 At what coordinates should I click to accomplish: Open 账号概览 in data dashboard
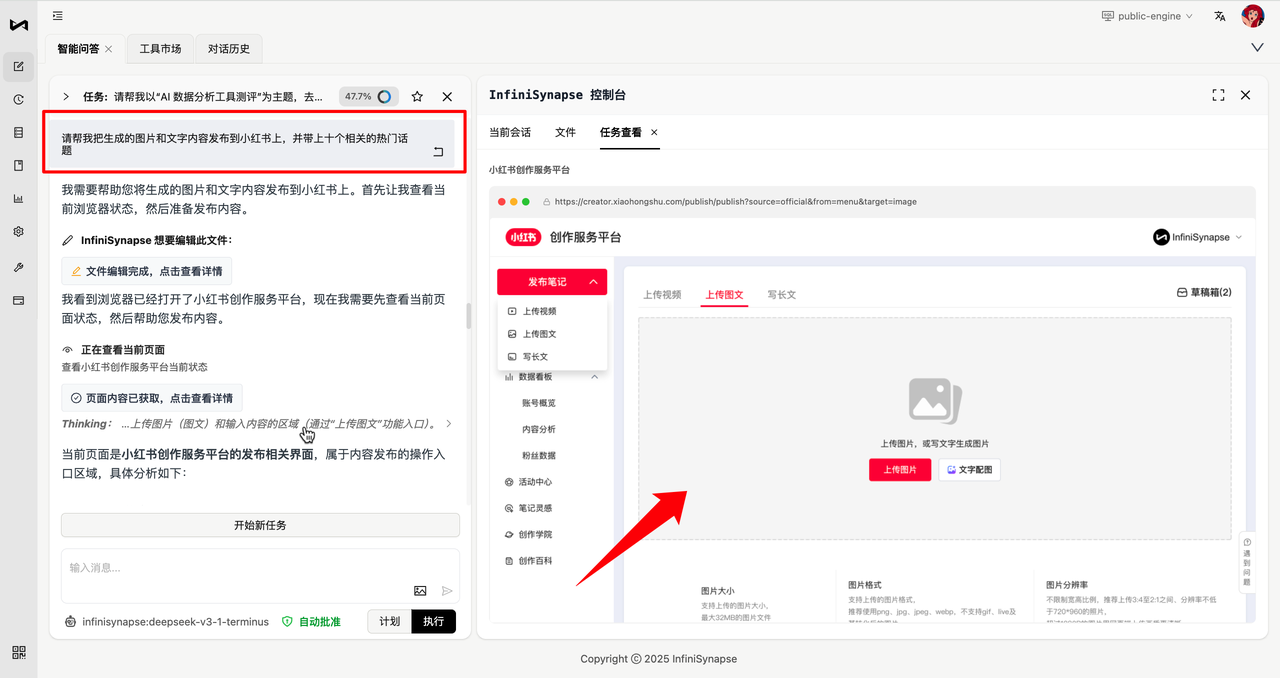538,403
